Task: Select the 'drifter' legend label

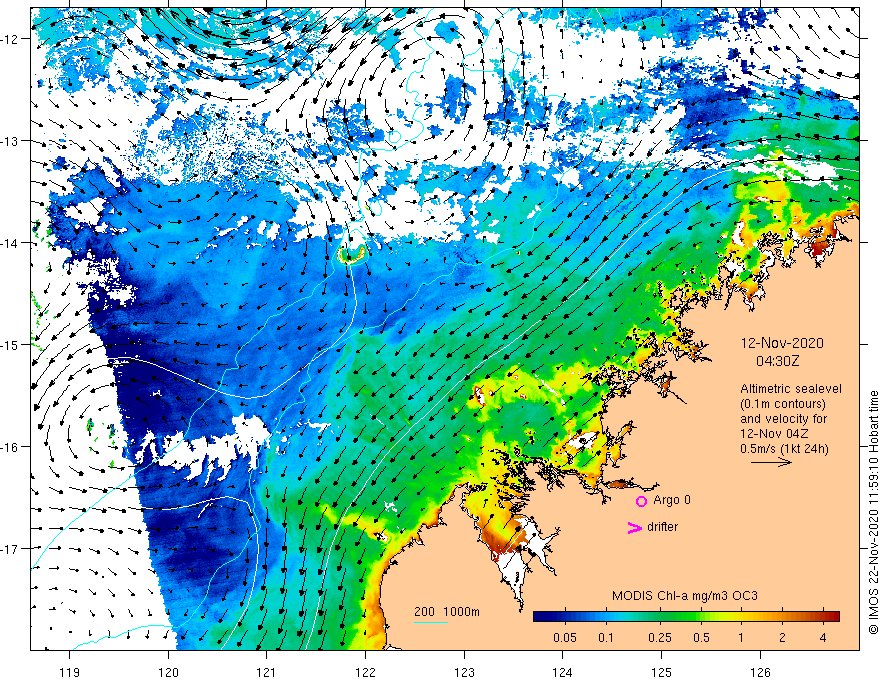Action: click(x=662, y=527)
